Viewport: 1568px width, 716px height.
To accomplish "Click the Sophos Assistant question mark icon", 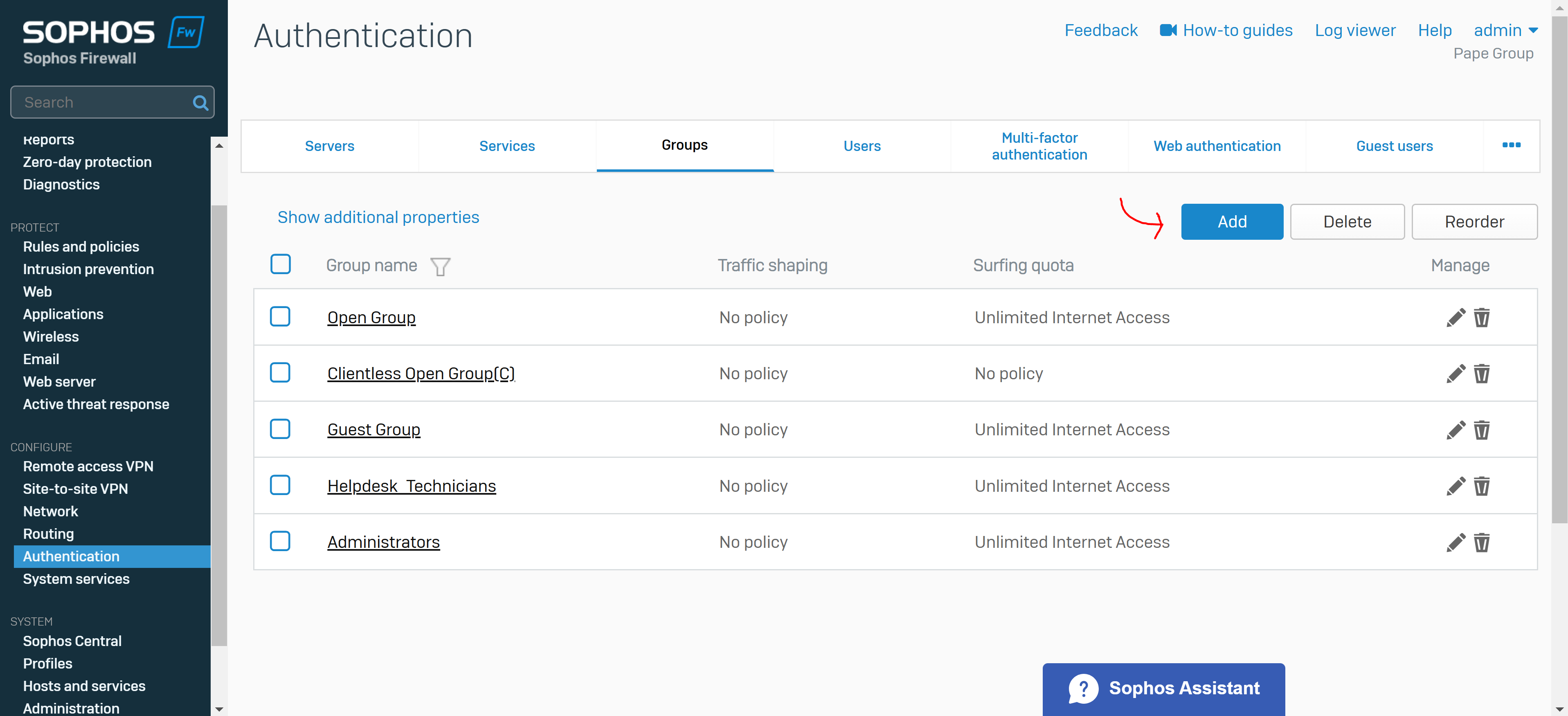I will coord(1084,689).
